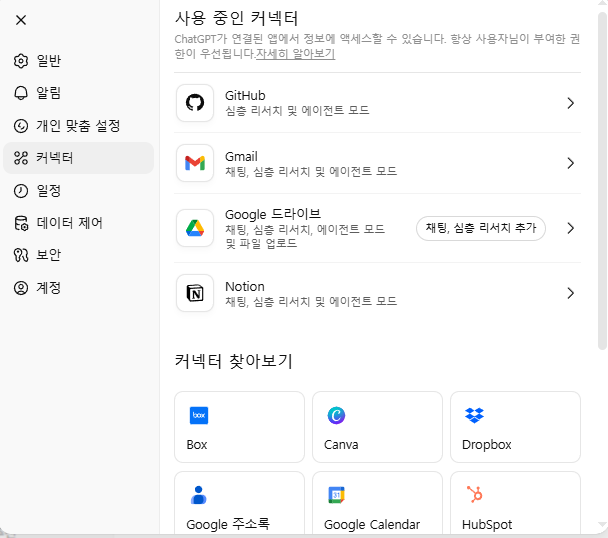Image resolution: width=608 pixels, height=538 pixels.
Task: Click the key icon beside 보안
Action: tap(21, 255)
